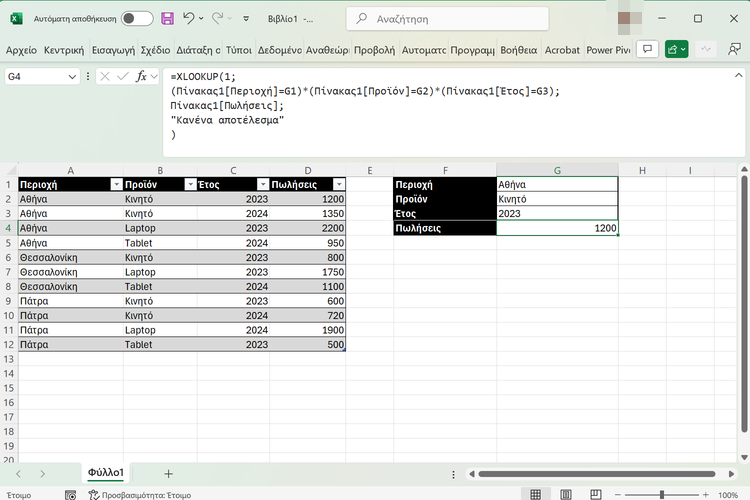Click the Undo arrow icon
Viewport: 750px width, 500px height.
188,19
